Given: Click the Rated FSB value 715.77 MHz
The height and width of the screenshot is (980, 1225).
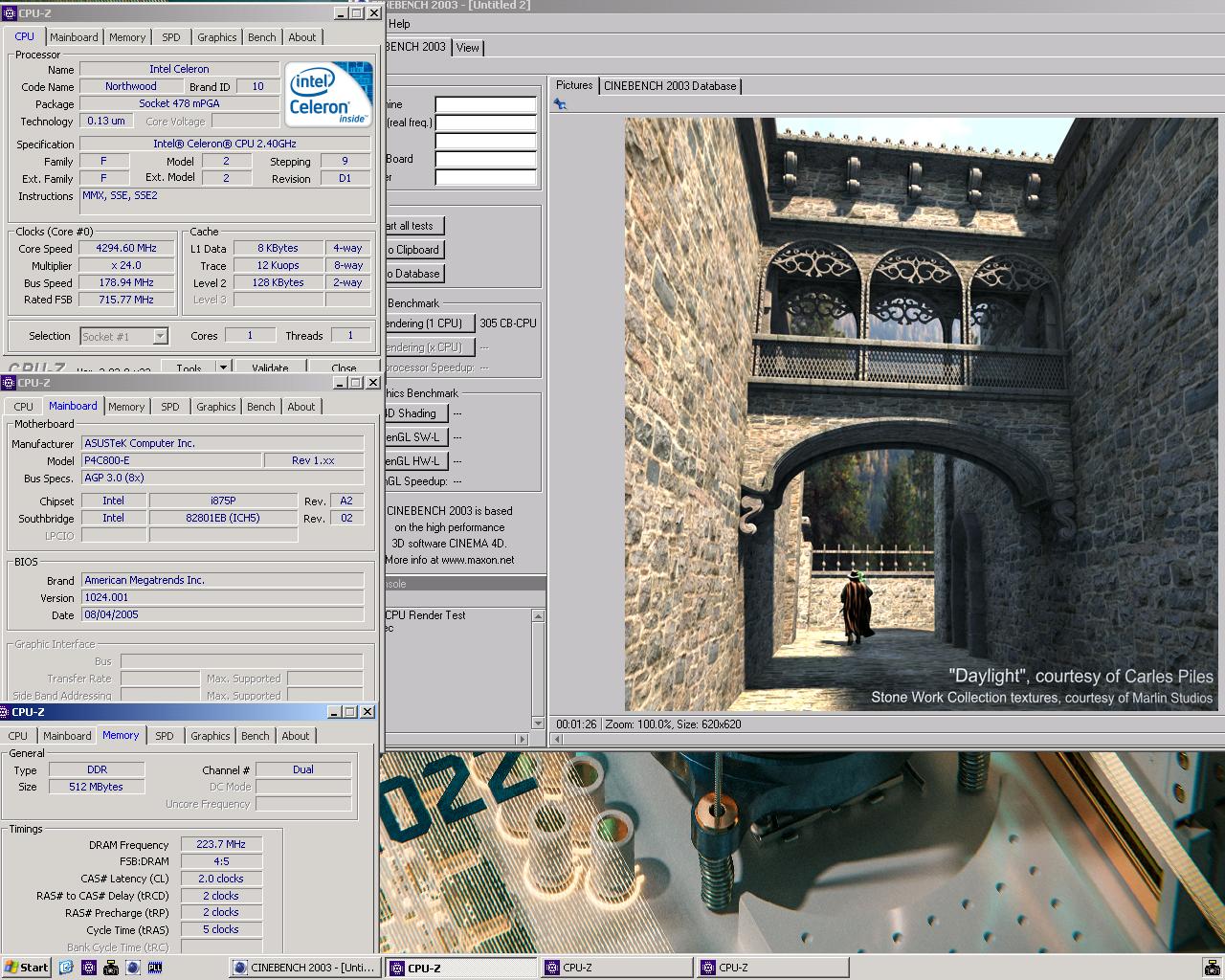Looking at the screenshot, I should [125, 300].
